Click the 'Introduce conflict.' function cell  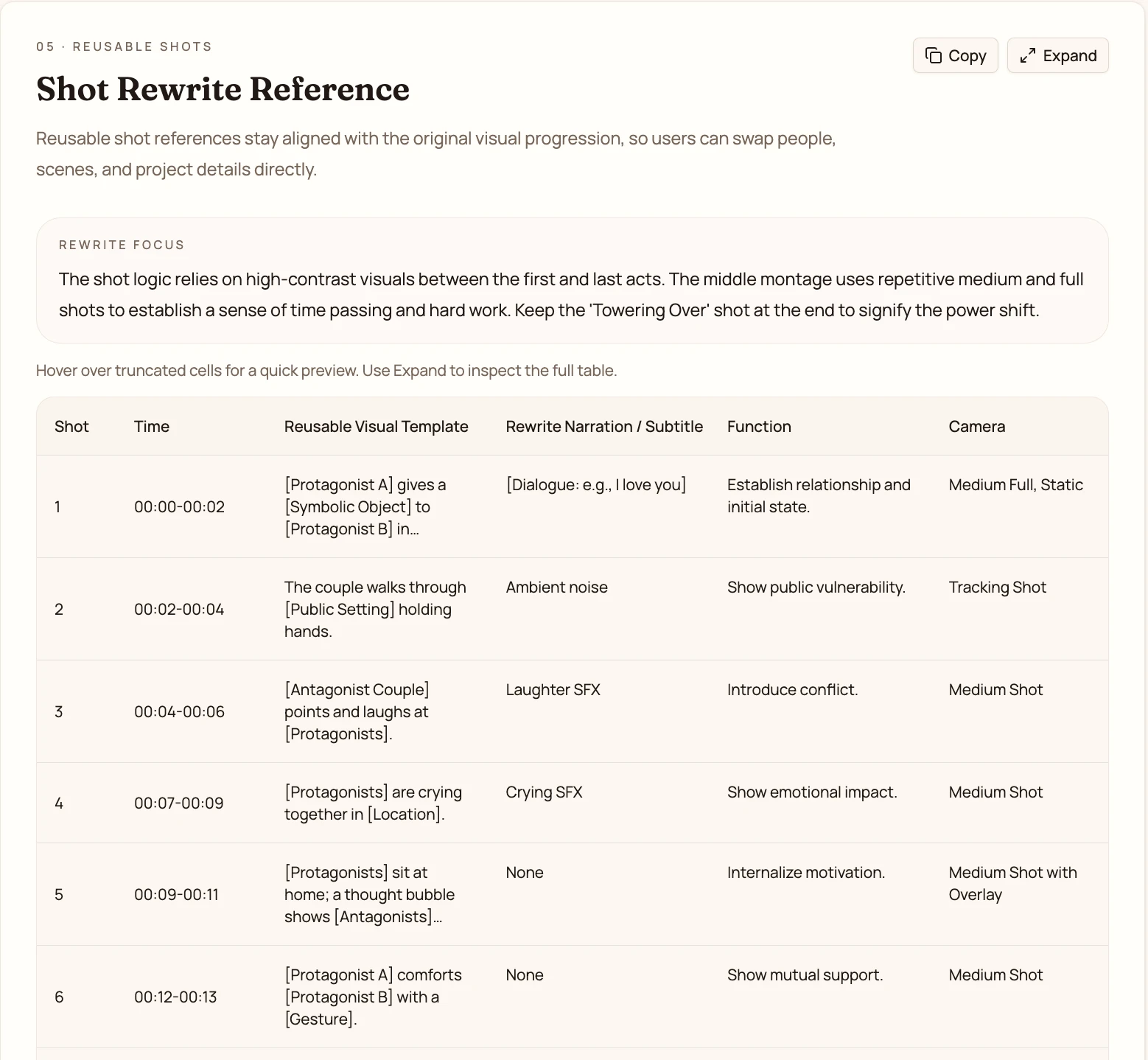[792, 690]
